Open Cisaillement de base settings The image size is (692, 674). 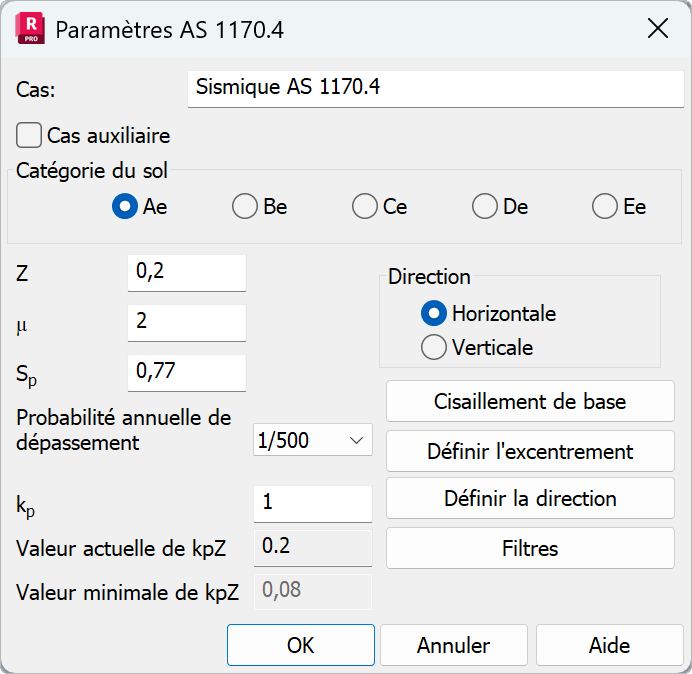click(530, 402)
